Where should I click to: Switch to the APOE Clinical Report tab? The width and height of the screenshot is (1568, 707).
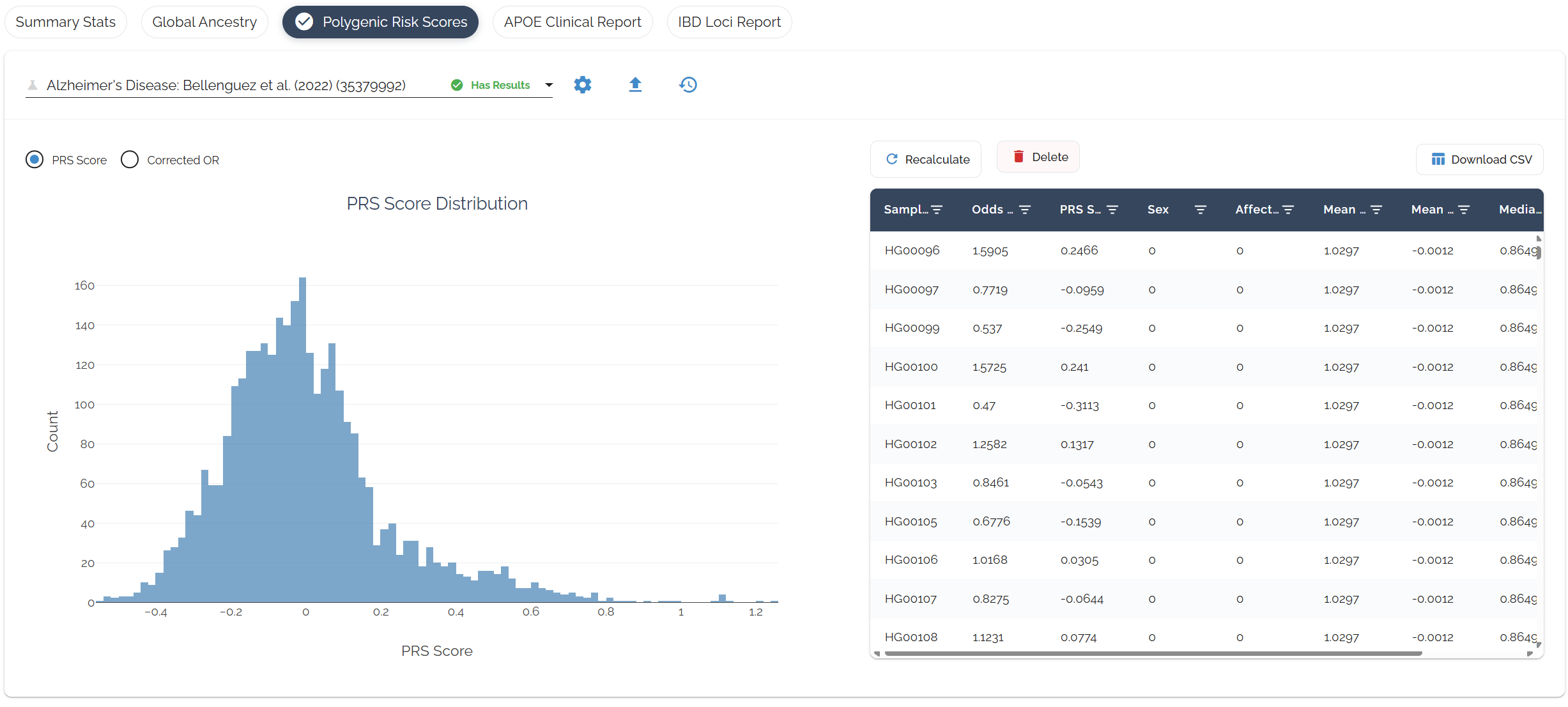(572, 22)
